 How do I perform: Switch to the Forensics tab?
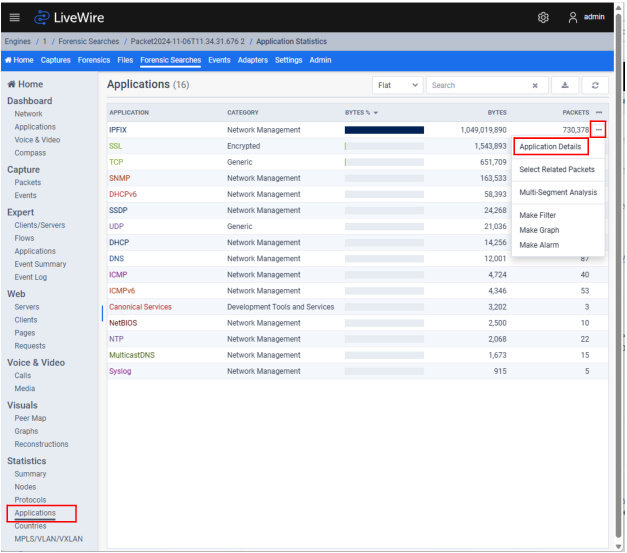click(x=94, y=60)
